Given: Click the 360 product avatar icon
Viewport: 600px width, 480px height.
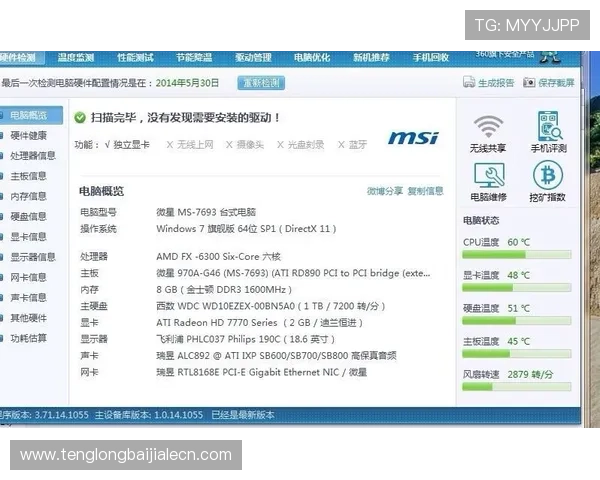Looking at the screenshot, I should [550, 57].
